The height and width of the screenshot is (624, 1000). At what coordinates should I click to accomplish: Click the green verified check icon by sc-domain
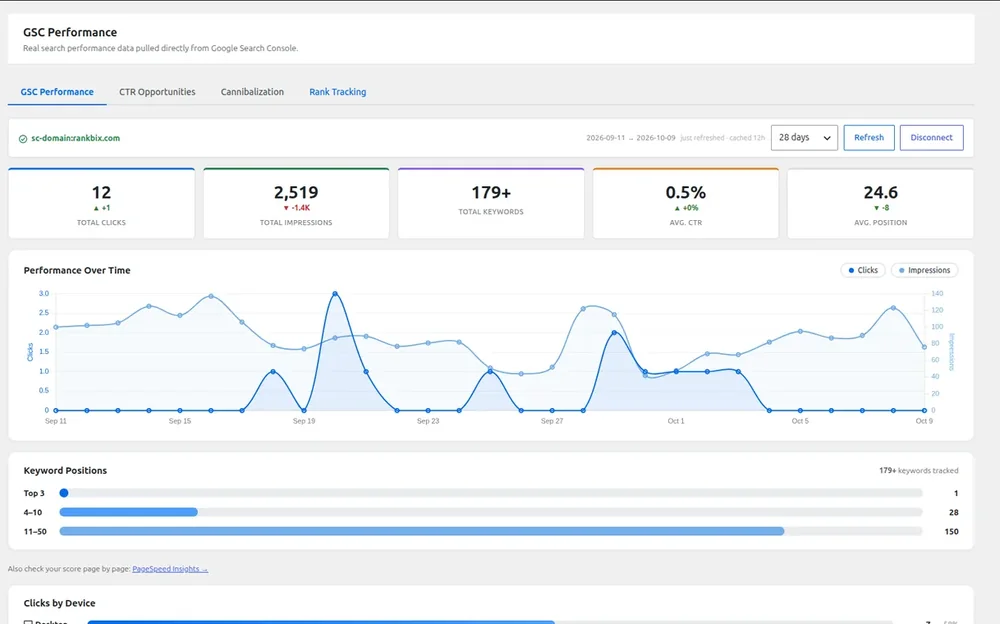tap(23, 138)
